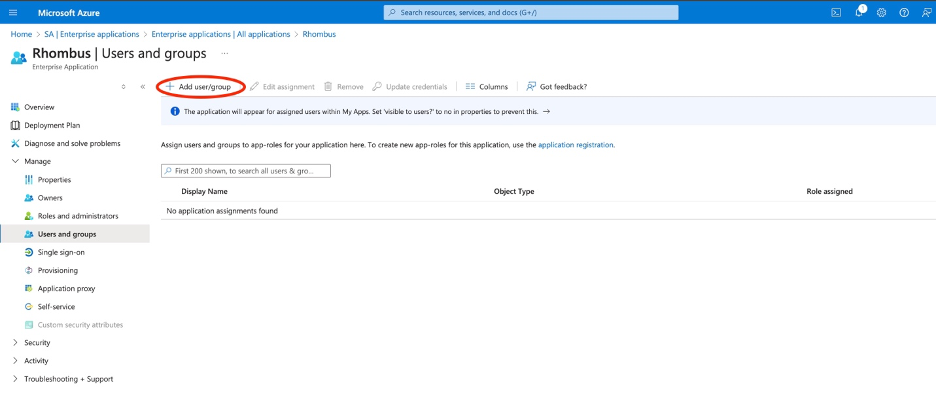The image size is (936, 394).
Task: Click Update credentials in toolbar
Action: click(410, 87)
